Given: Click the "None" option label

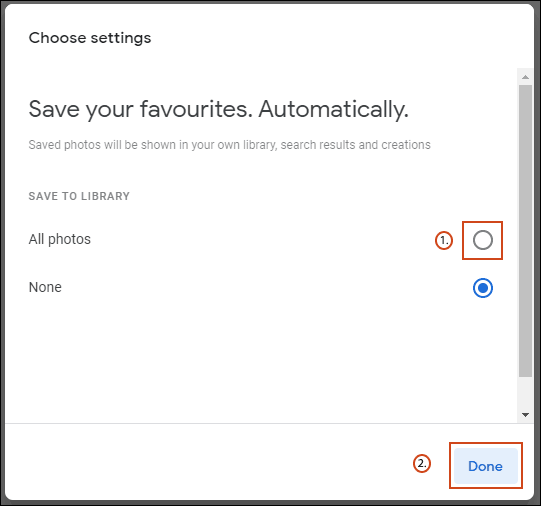Looking at the screenshot, I should (45, 287).
